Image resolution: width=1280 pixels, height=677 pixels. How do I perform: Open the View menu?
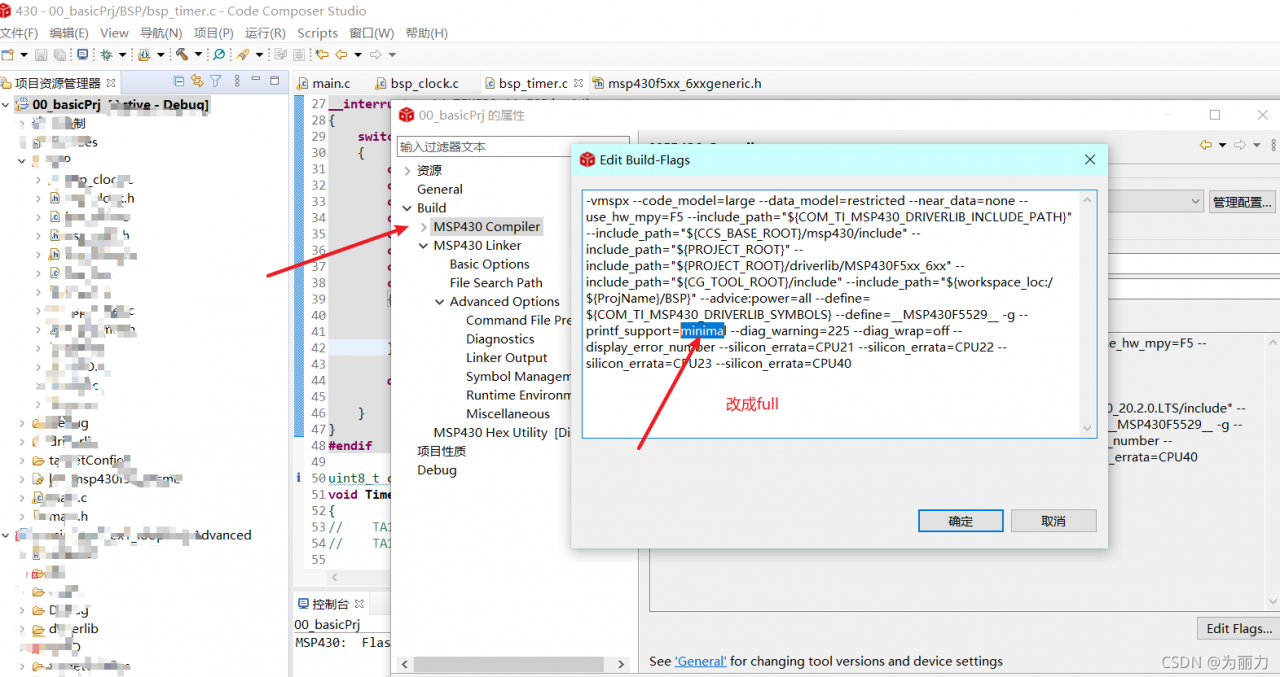114,33
